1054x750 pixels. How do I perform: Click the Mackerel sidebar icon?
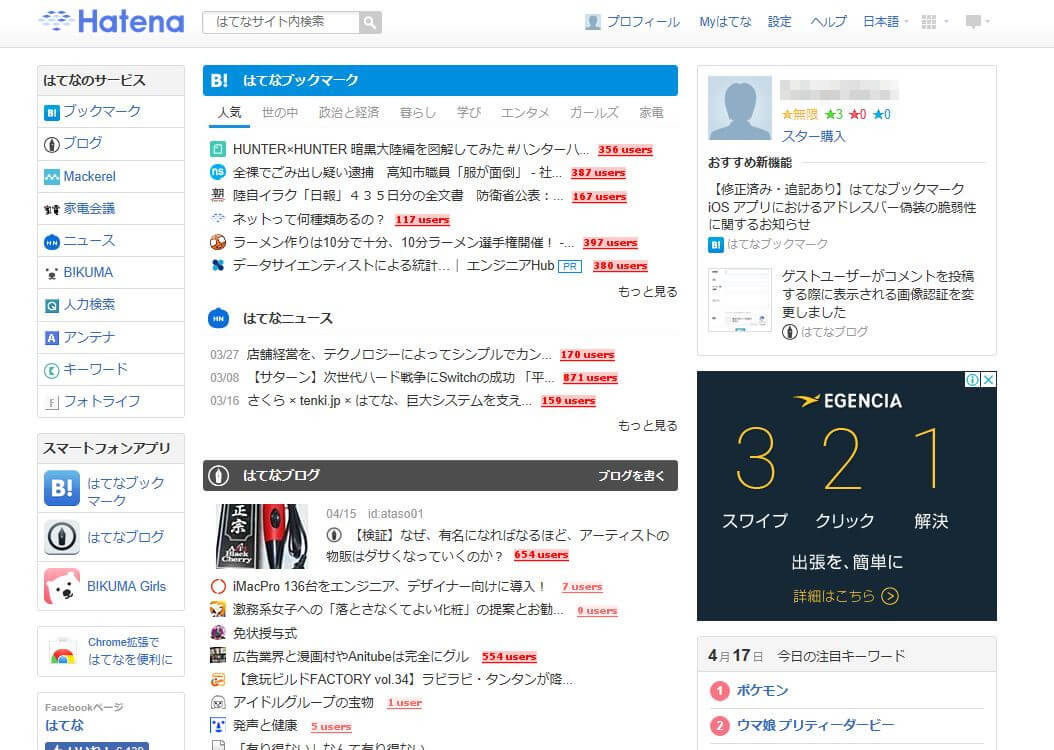[52, 177]
